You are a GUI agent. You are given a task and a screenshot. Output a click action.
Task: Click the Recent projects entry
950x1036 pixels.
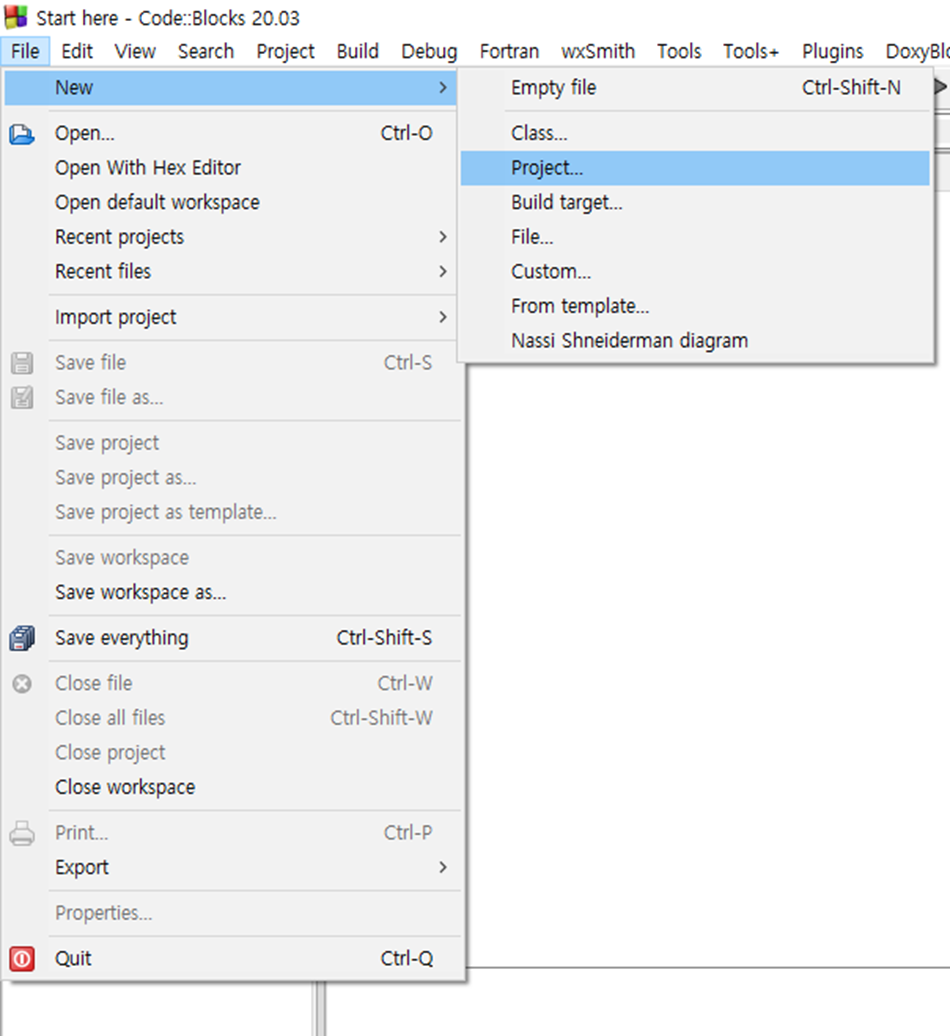(x=231, y=237)
